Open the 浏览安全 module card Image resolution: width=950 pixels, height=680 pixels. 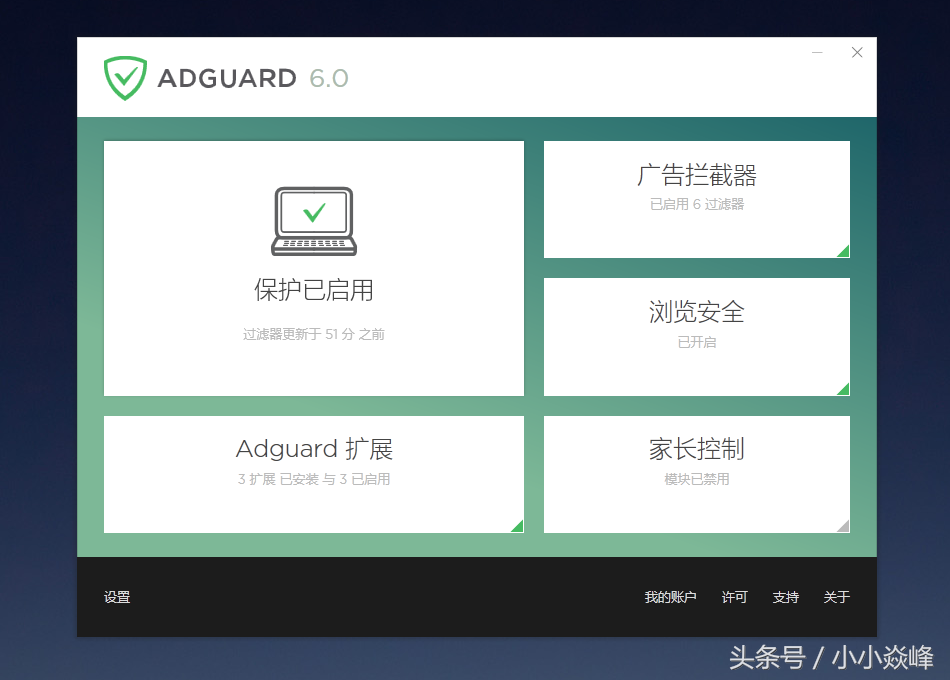coord(697,337)
